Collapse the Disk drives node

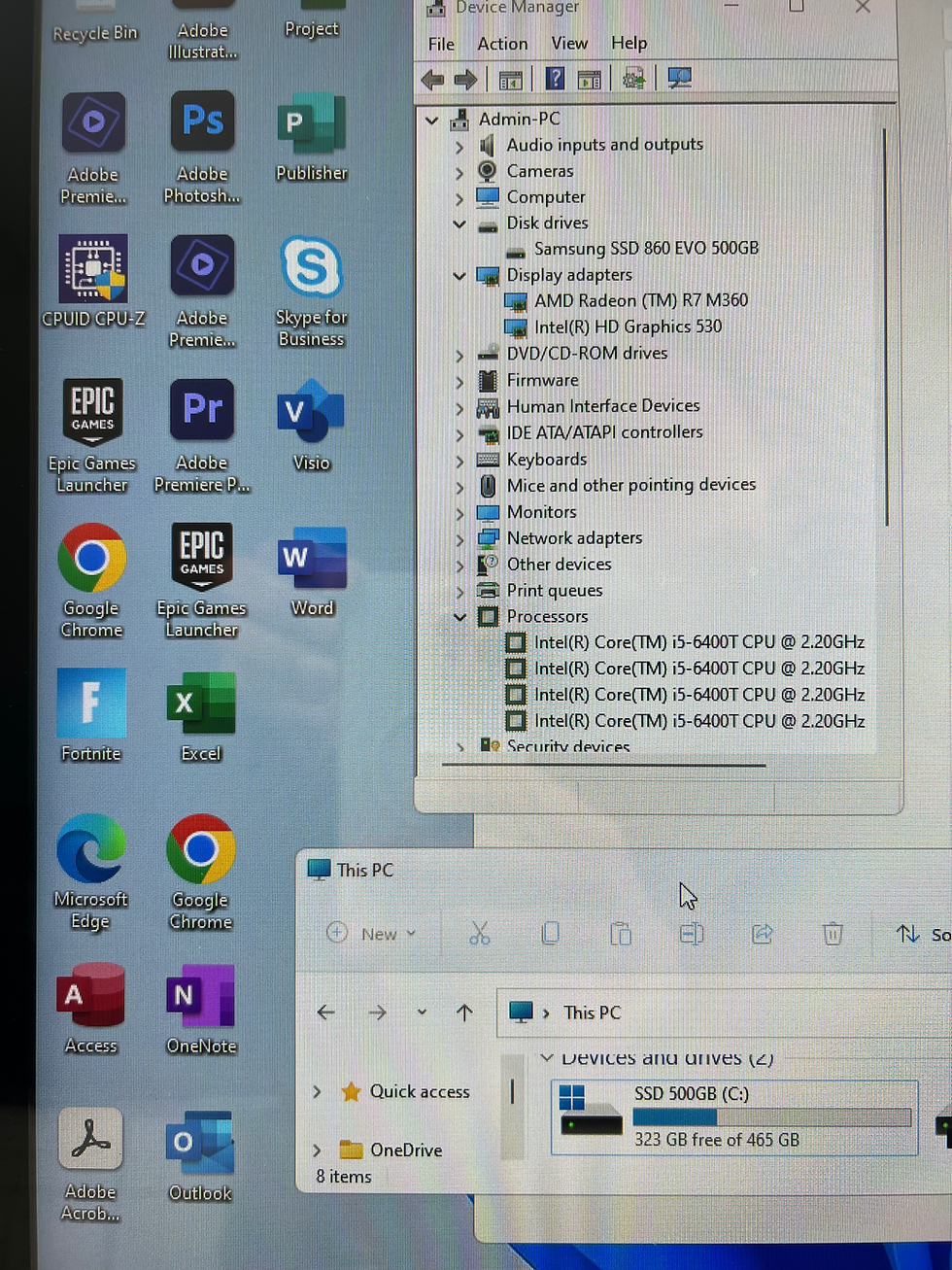coord(459,223)
